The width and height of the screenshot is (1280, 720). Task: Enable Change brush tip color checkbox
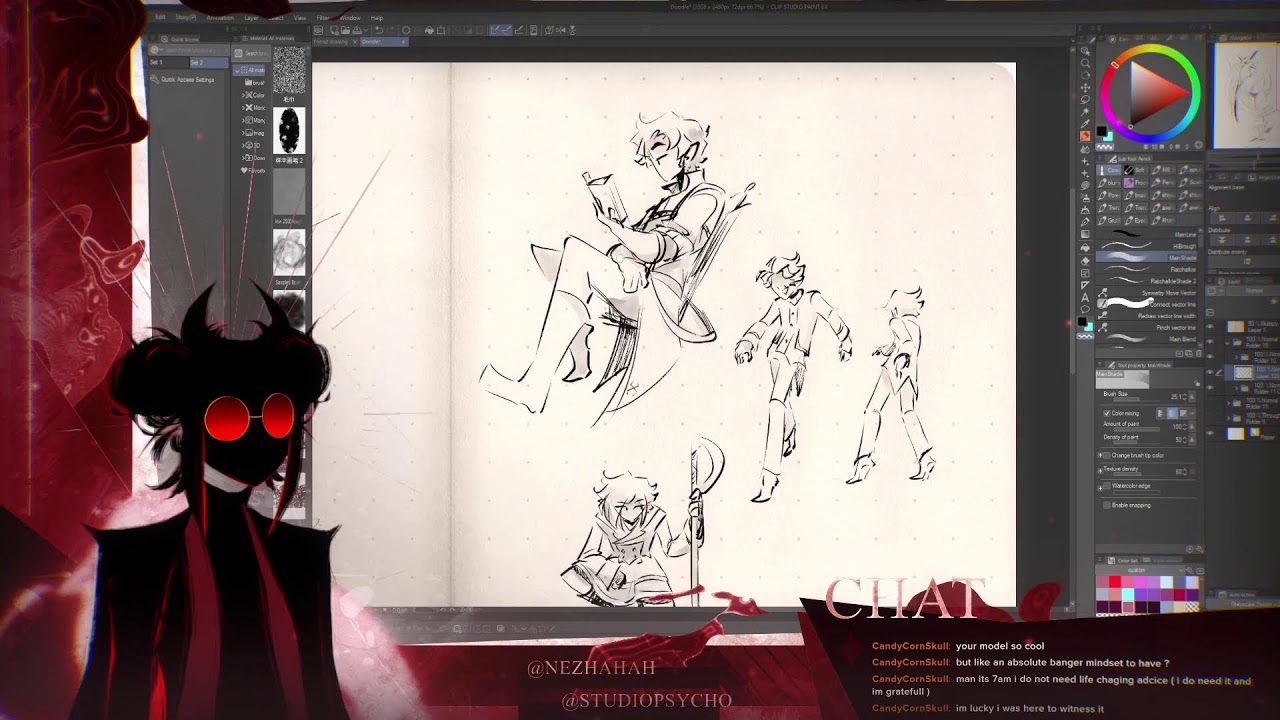(1106, 455)
